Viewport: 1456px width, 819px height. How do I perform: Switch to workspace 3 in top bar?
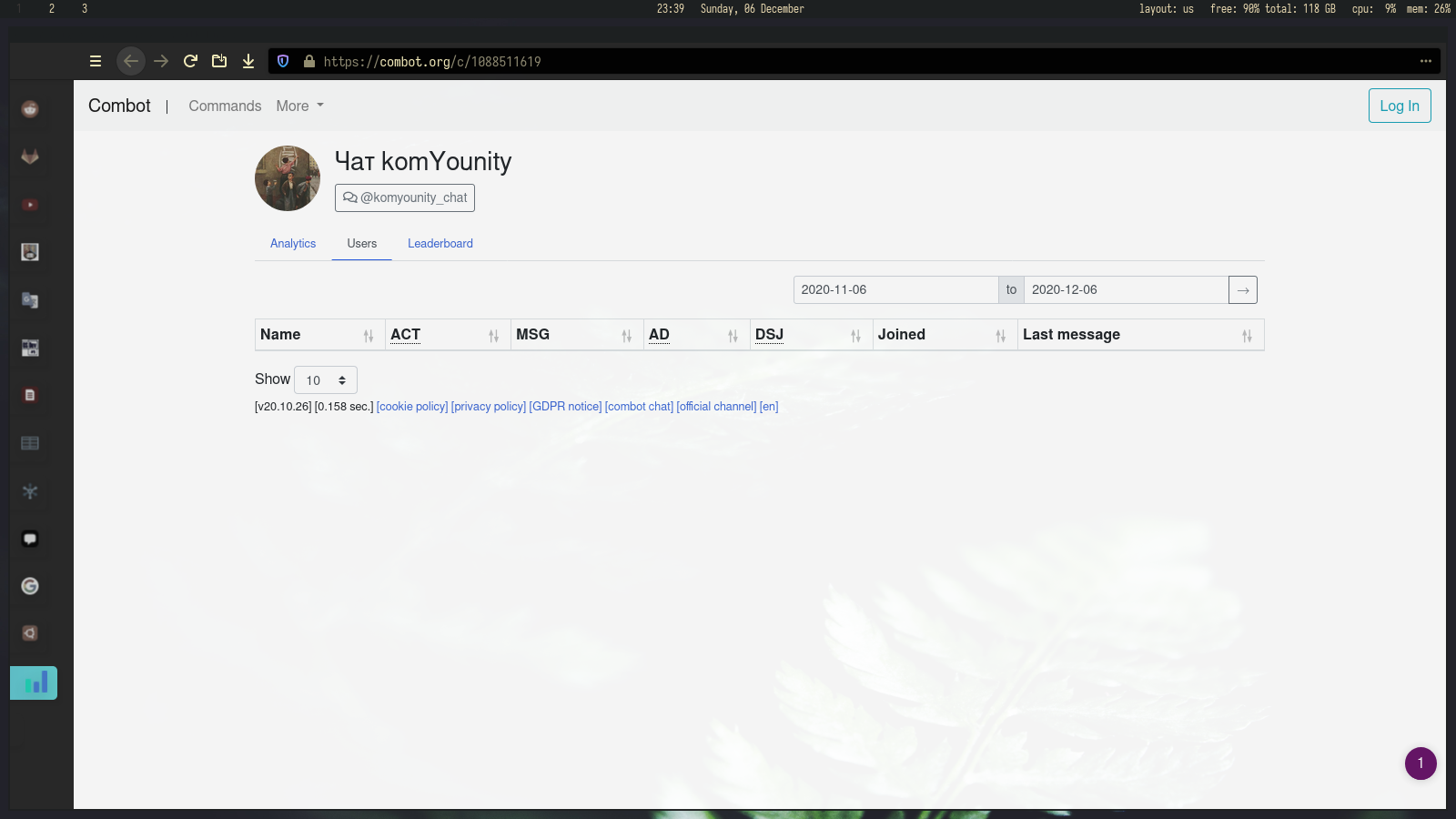click(x=85, y=8)
